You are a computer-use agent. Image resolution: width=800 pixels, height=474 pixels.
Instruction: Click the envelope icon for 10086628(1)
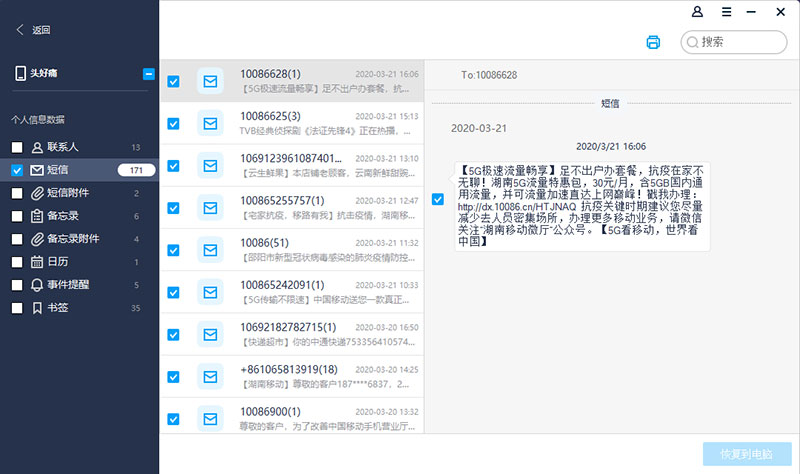click(210, 81)
